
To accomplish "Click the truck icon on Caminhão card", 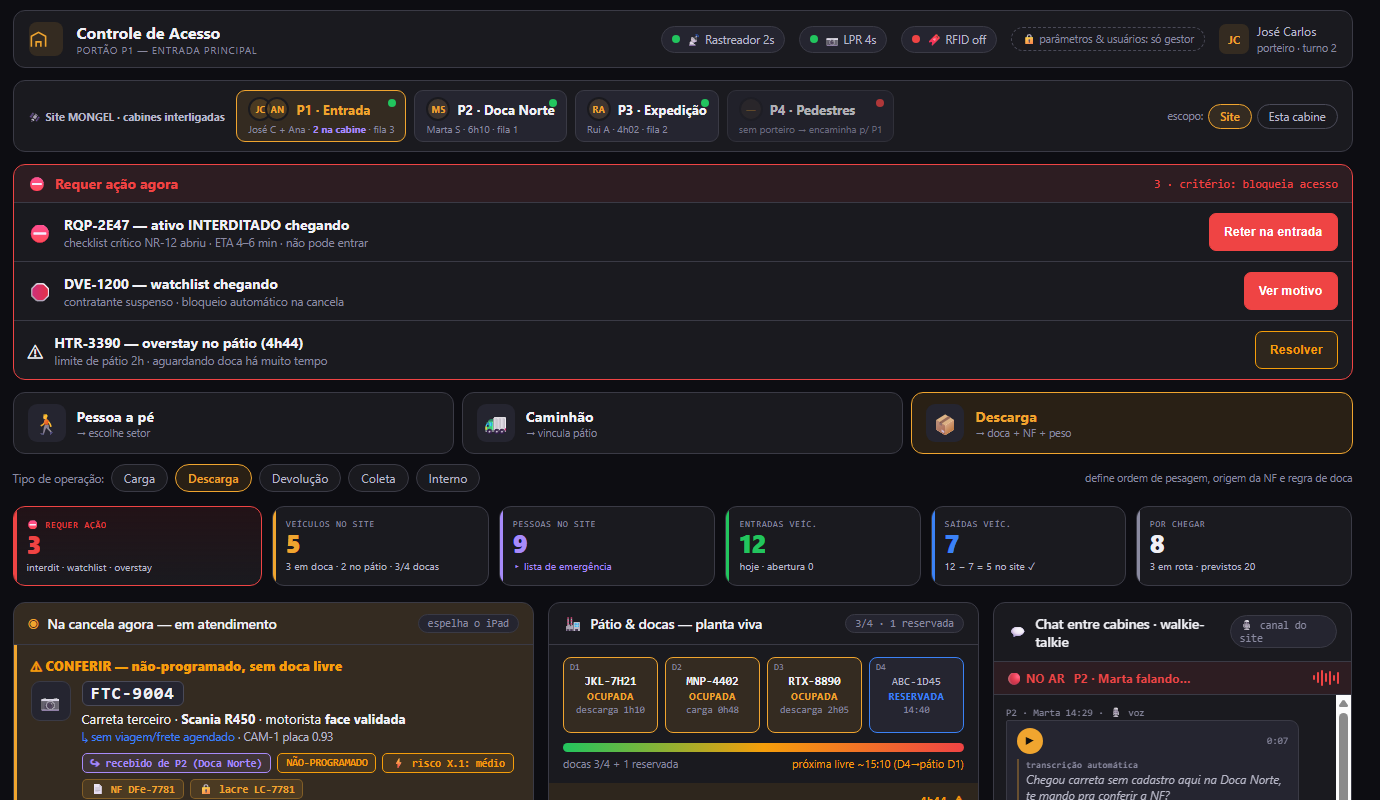I will 495,423.
